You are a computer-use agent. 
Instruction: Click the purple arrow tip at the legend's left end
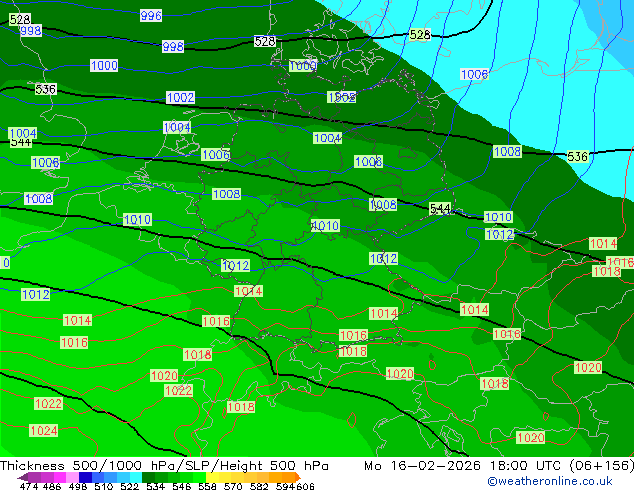click(23, 477)
